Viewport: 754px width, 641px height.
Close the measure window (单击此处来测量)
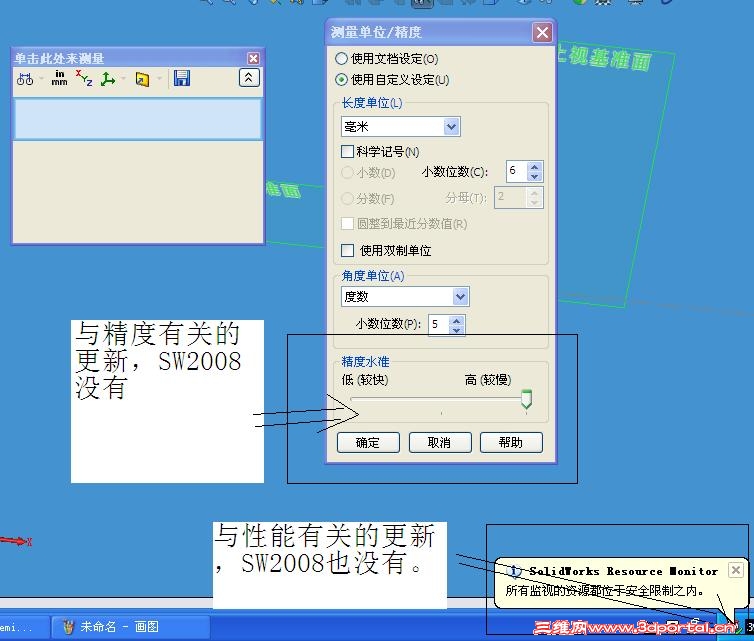pyautogui.click(x=253, y=59)
